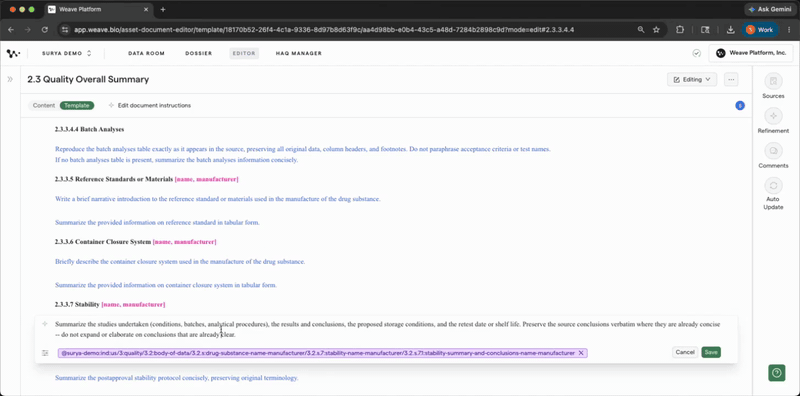Viewport: 800px width, 396px height.
Task: Go to the DATA ROOM tab
Action: point(146,53)
